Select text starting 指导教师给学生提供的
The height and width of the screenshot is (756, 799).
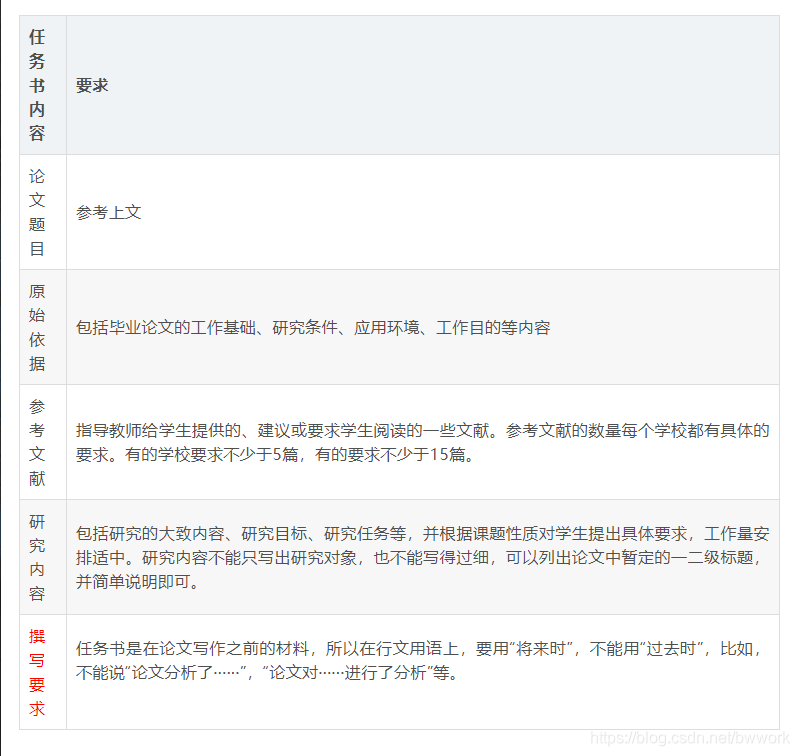(422, 442)
